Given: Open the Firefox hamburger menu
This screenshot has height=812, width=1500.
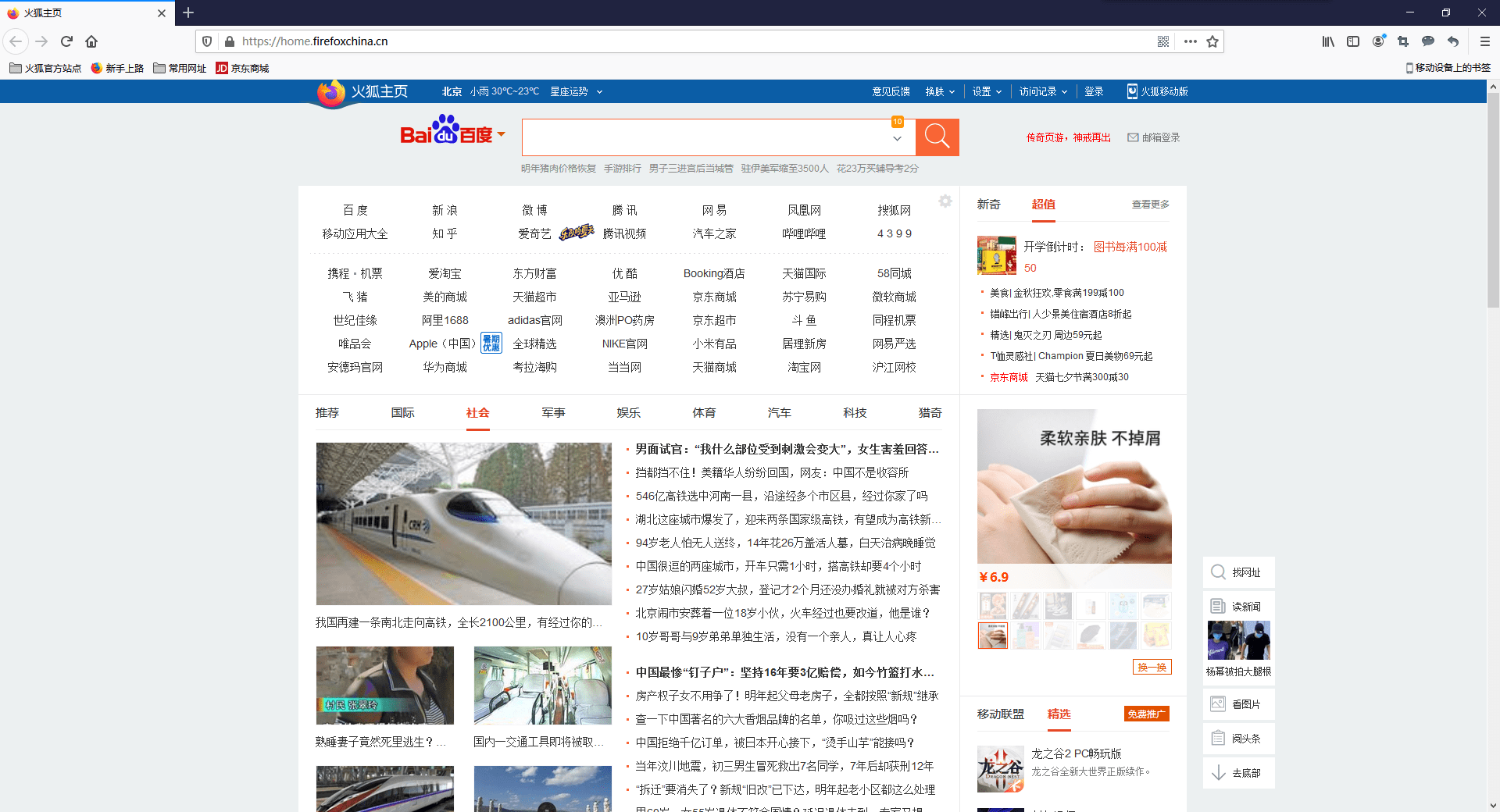Looking at the screenshot, I should (1485, 41).
